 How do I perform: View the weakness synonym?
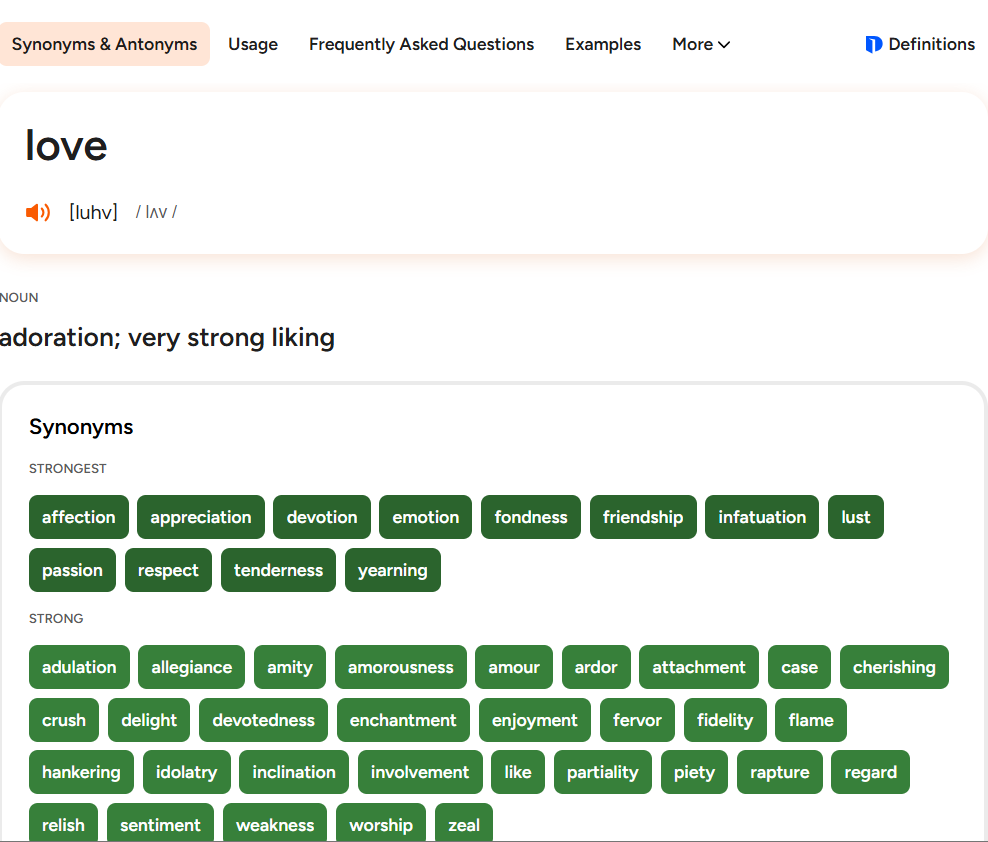[275, 823]
